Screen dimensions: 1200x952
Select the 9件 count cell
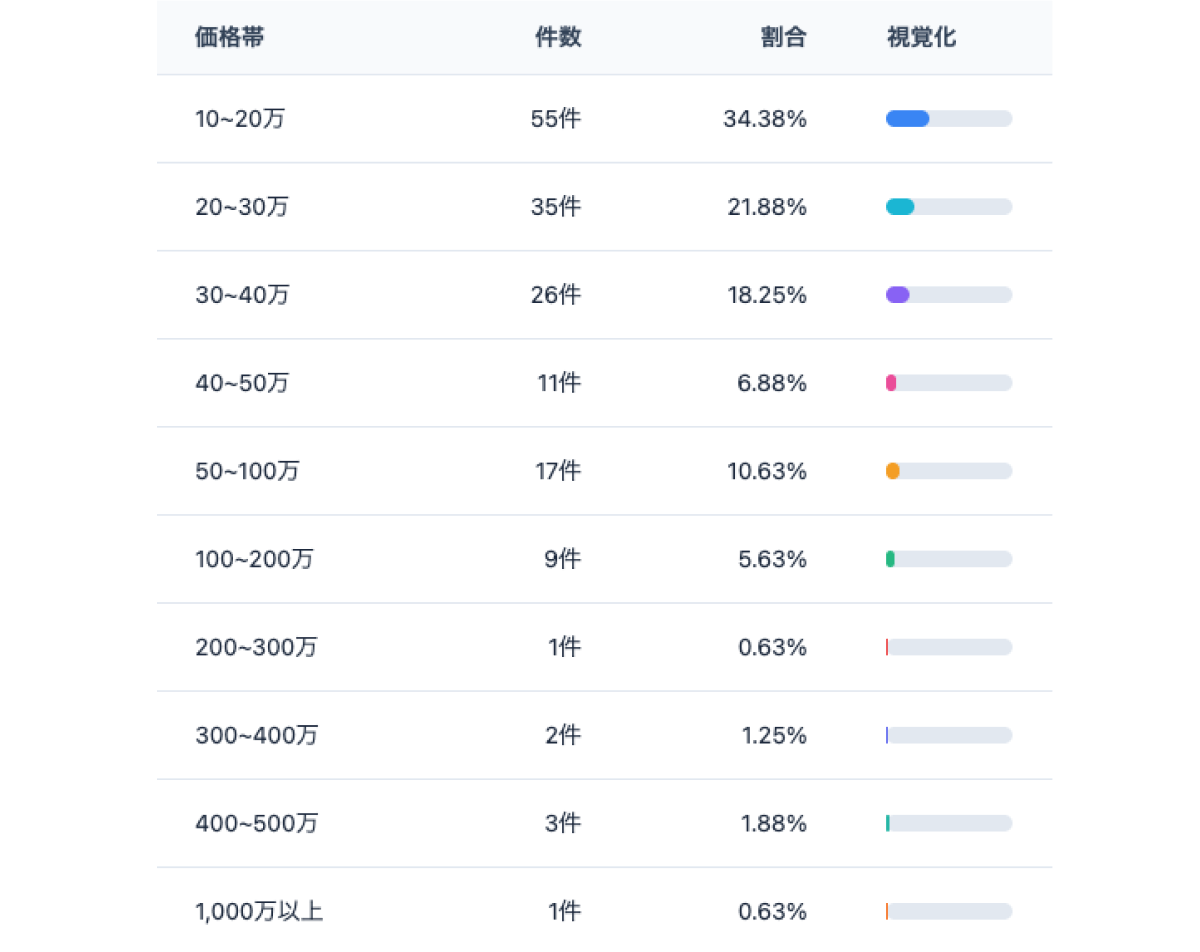562,559
